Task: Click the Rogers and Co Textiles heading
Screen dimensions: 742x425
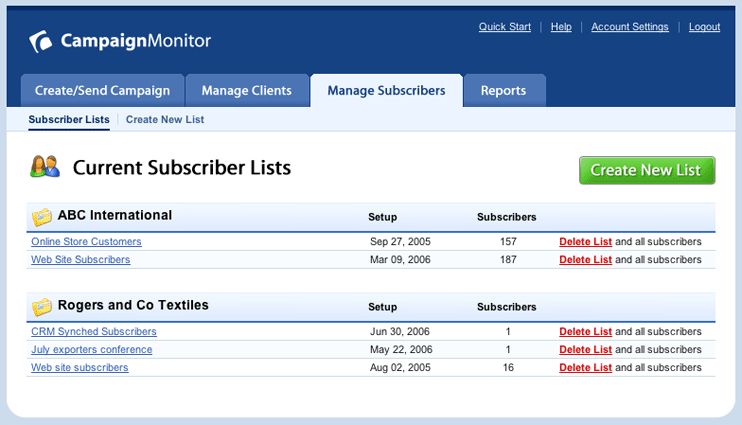Action: pyautogui.click(x=133, y=305)
